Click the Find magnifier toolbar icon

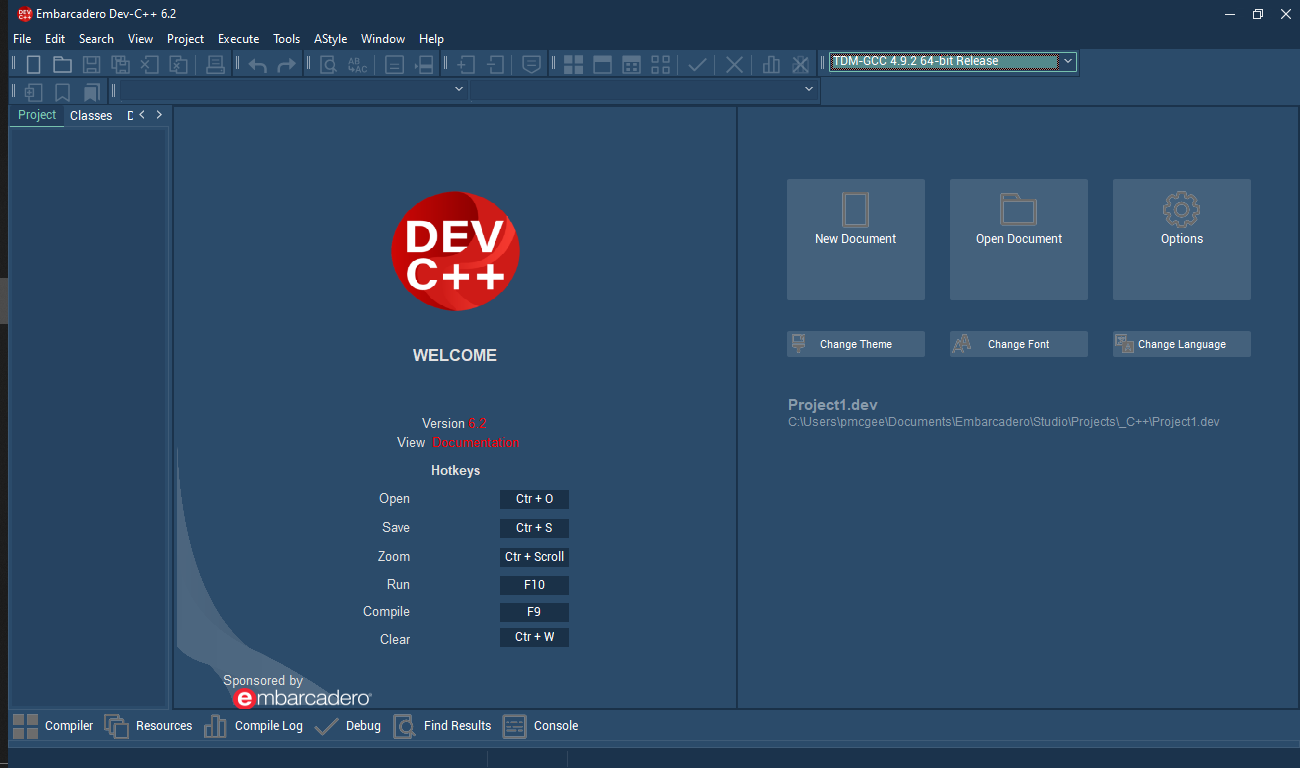pyautogui.click(x=328, y=65)
